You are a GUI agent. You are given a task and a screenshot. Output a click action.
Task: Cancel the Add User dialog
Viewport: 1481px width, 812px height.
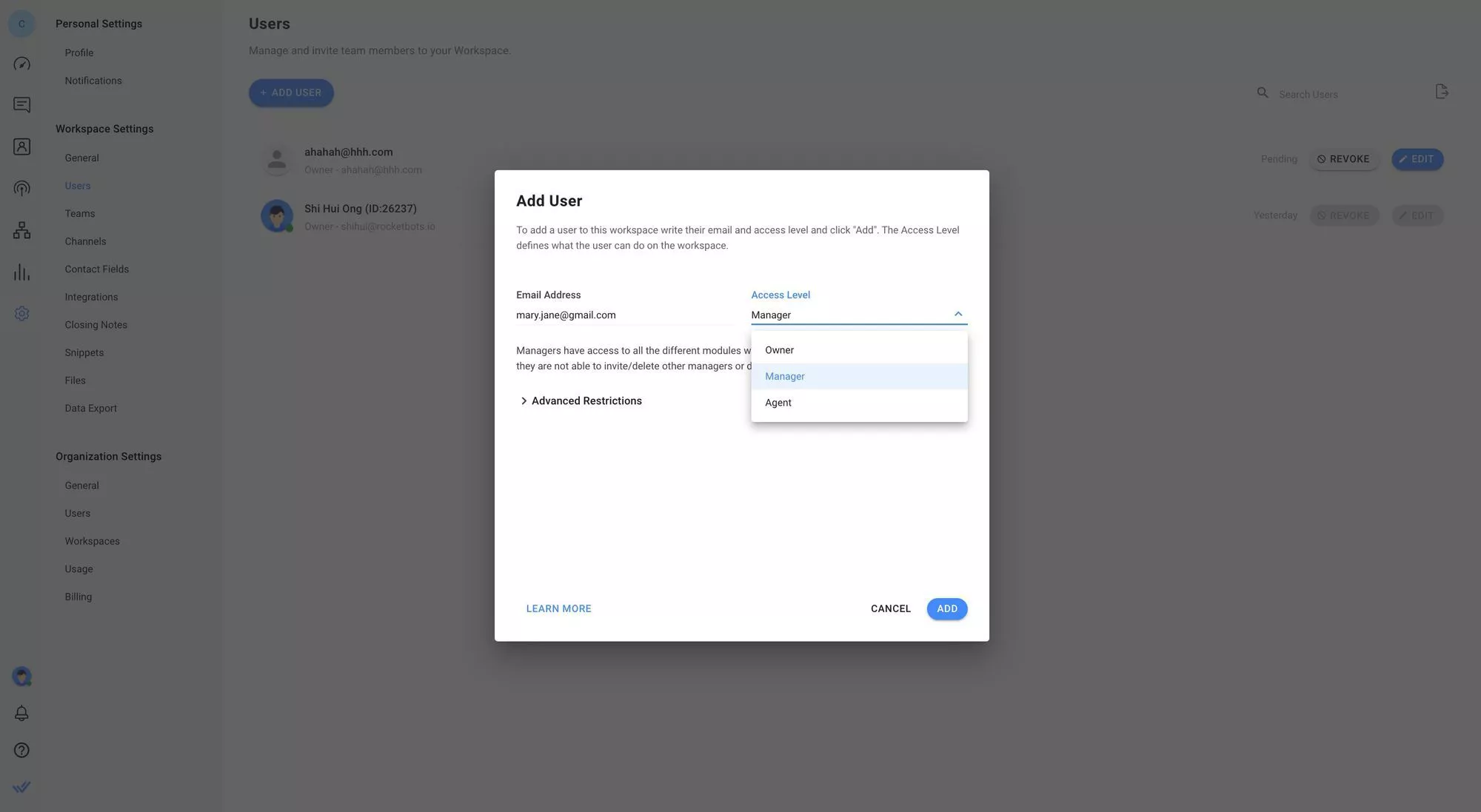click(890, 608)
